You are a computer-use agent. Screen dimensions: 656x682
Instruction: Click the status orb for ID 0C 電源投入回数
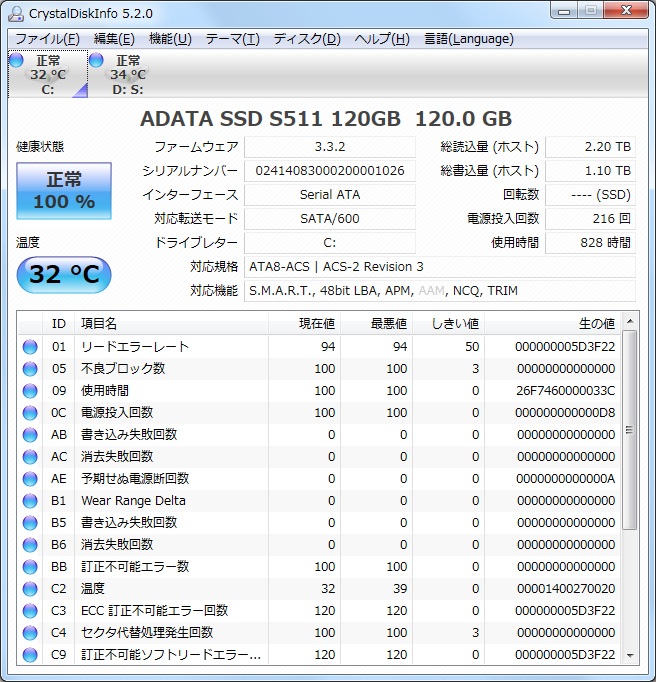pos(30,413)
